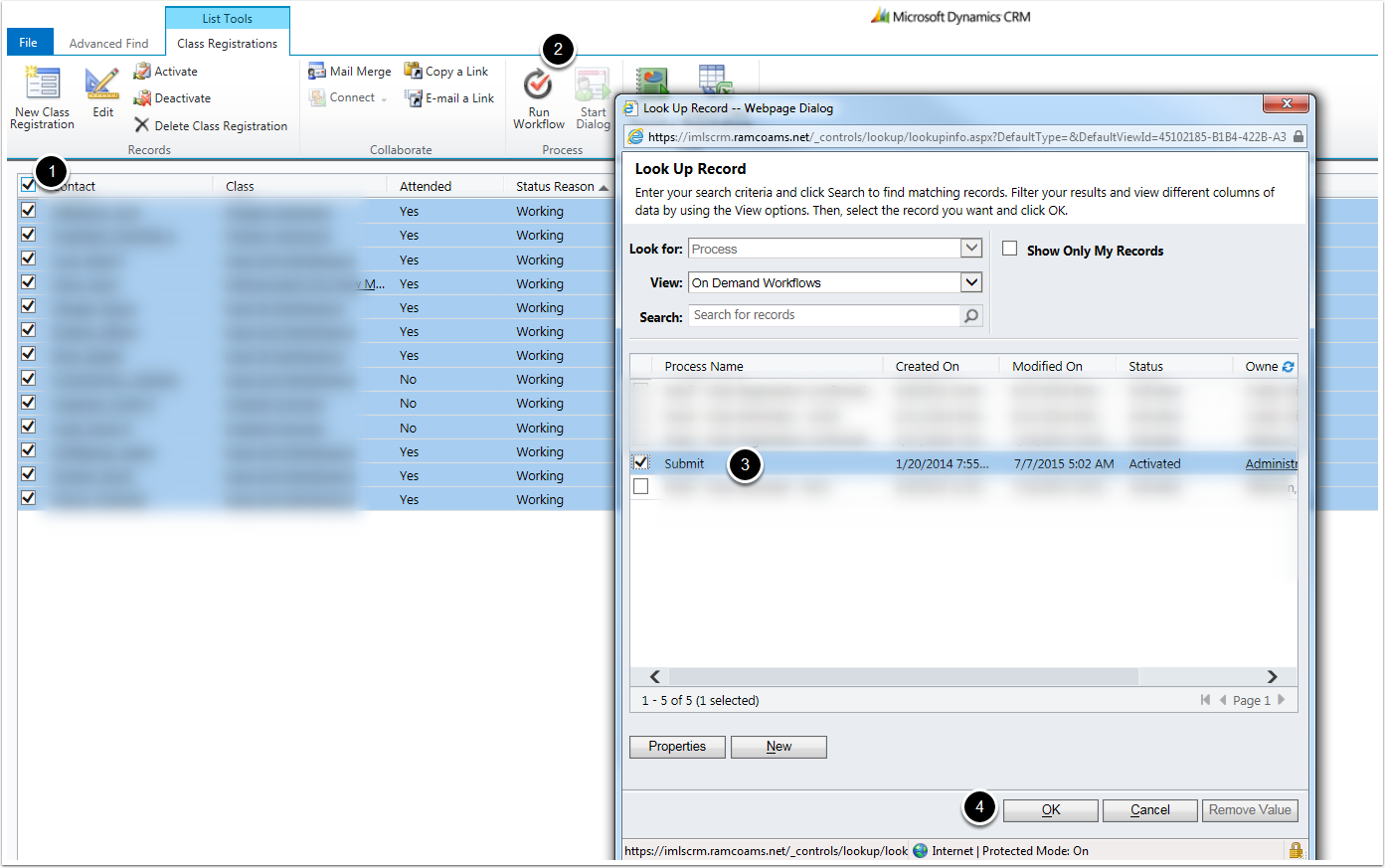The image size is (1385, 868).
Task: Switch to the Advanced Find tab
Action: pos(108,42)
